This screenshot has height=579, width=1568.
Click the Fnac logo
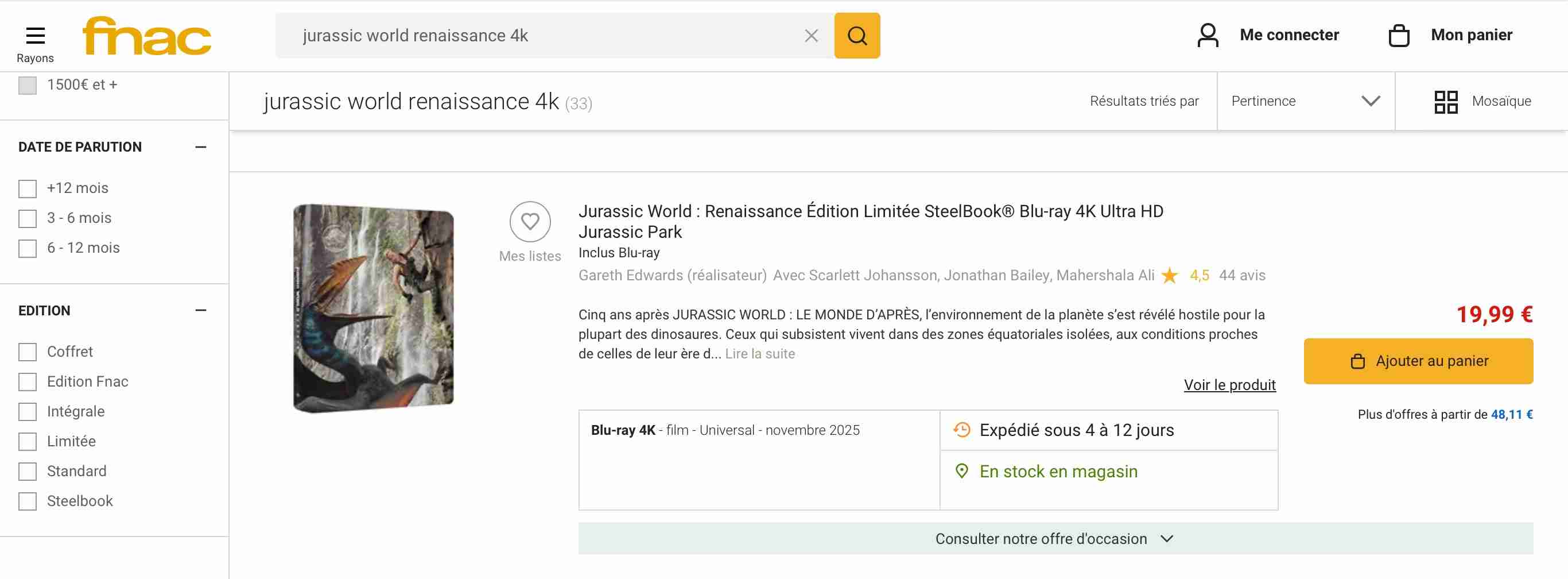[147, 36]
